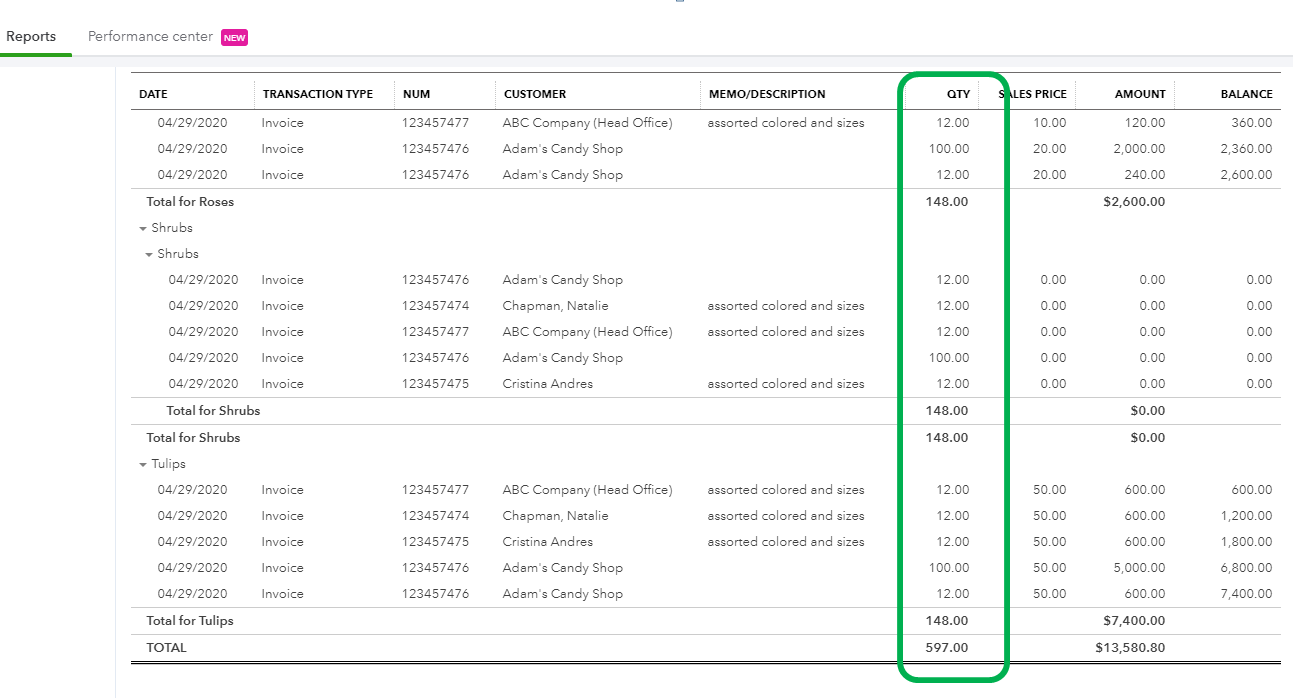Click the pink NEW badge
Viewport: 1293px width, 698px height.
point(234,38)
